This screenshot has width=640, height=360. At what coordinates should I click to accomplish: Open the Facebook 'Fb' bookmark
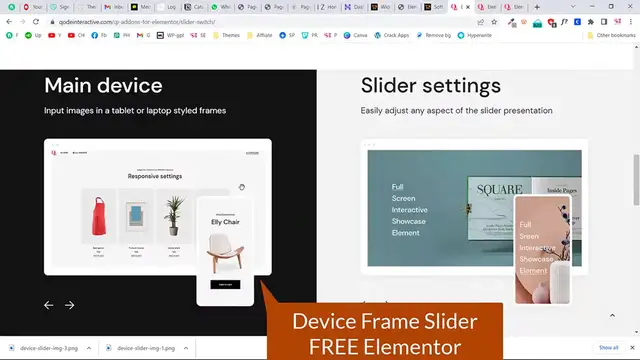click(x=99, y=36)
